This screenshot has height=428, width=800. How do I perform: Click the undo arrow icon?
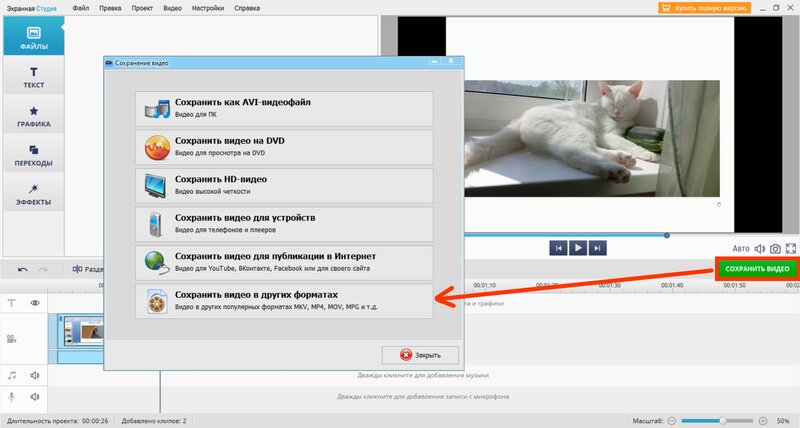(22, 269)
